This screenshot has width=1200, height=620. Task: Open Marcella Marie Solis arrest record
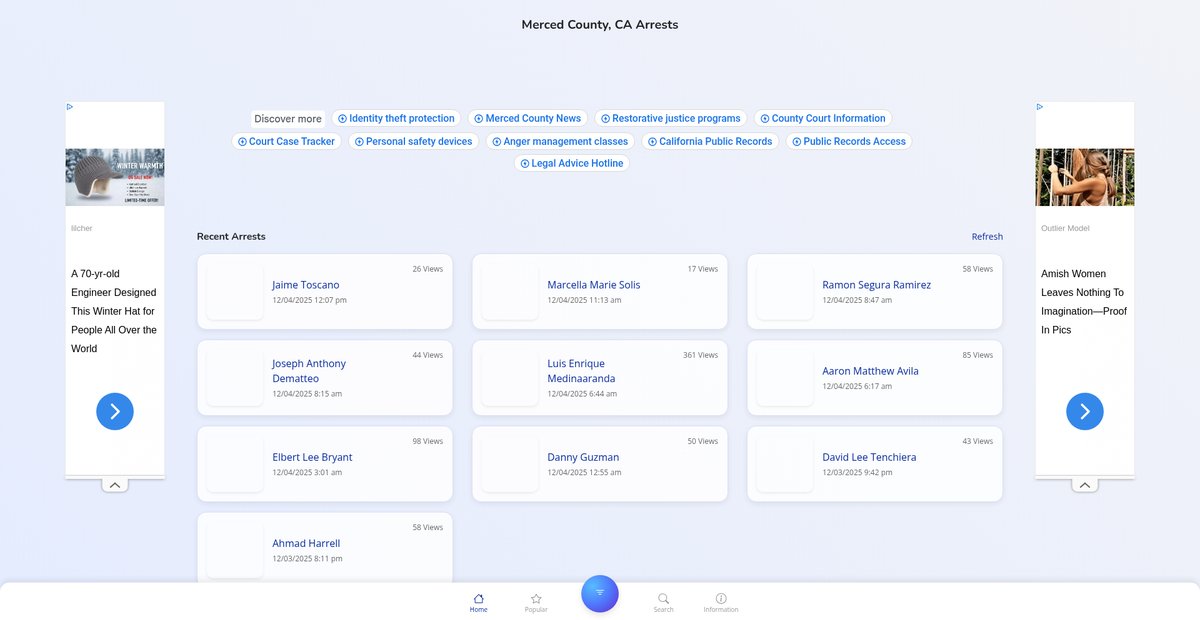pos(600,292)
